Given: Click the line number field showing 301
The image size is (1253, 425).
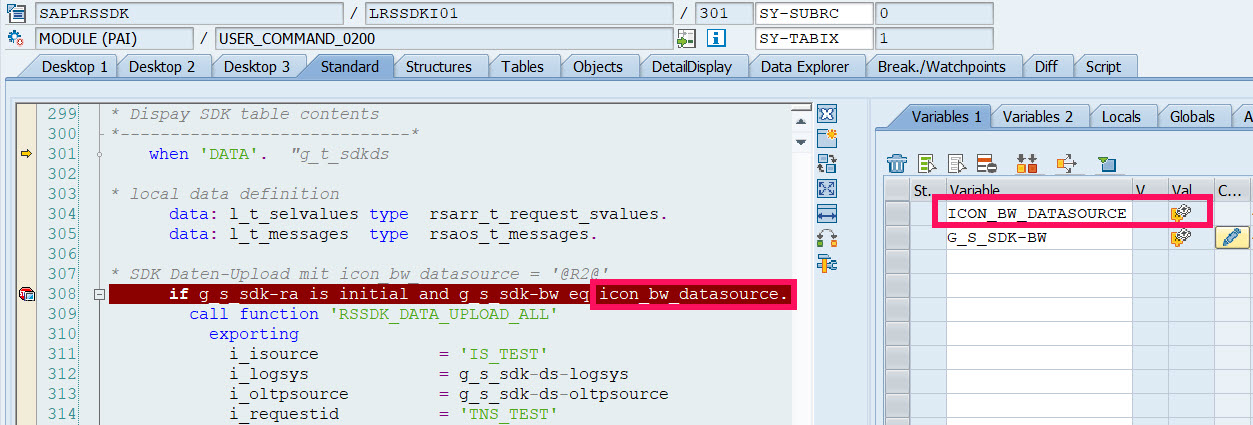Looking at the screenshot, I should (723, 13).
